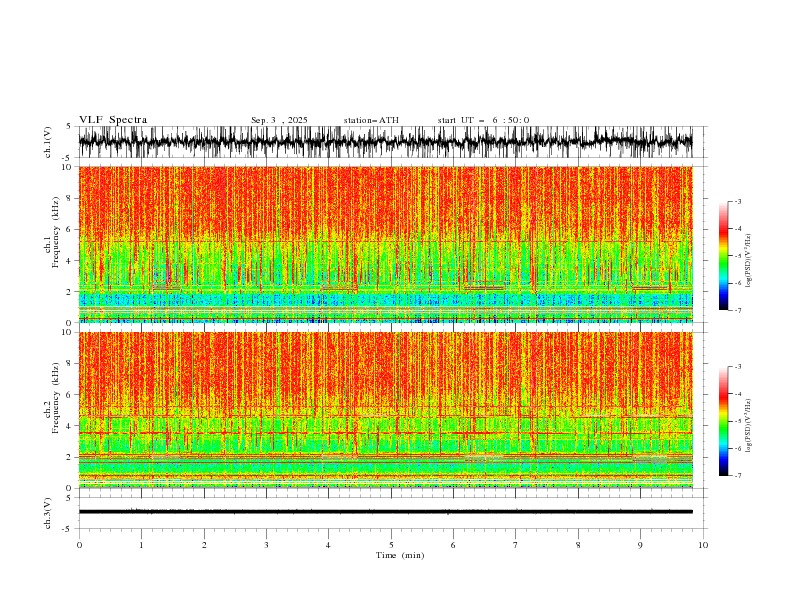Click the ch.2 'Frequency (kHz)' axis label
Screen dimensions: 792x612
click(x=56, y=398)
